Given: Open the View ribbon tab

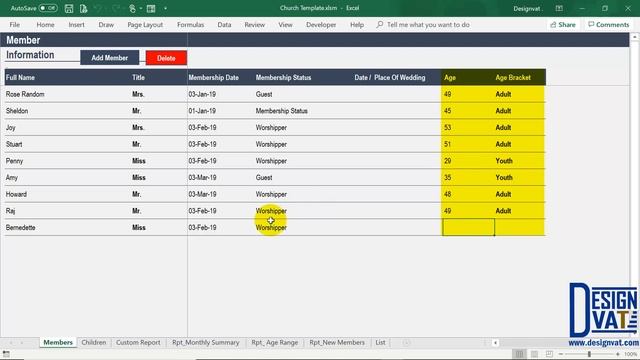Looking at the screenshot, I should 285,24.
